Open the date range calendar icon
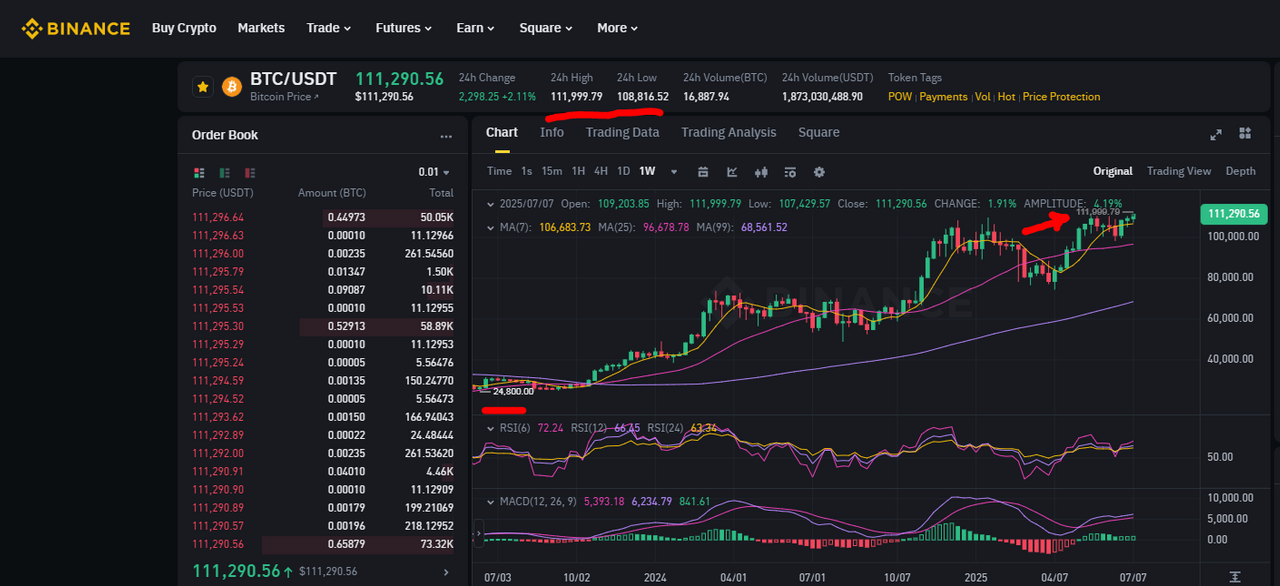 (703, 171)
